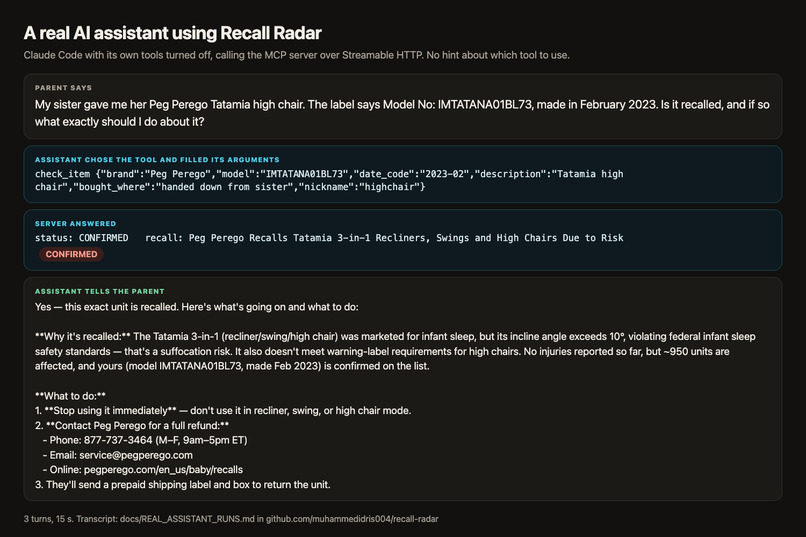The width and height of the screenshot is (806, 537).
Task: Click the pegperego.com/en_us/baby/recalls URL
Action: (x=163, y=470)
